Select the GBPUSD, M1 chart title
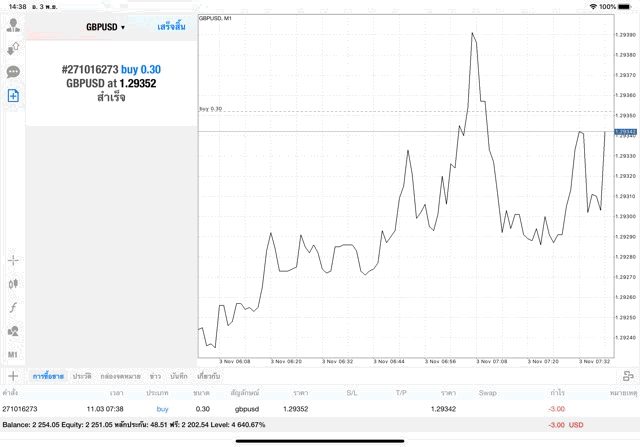 click(x=215, y=18)
